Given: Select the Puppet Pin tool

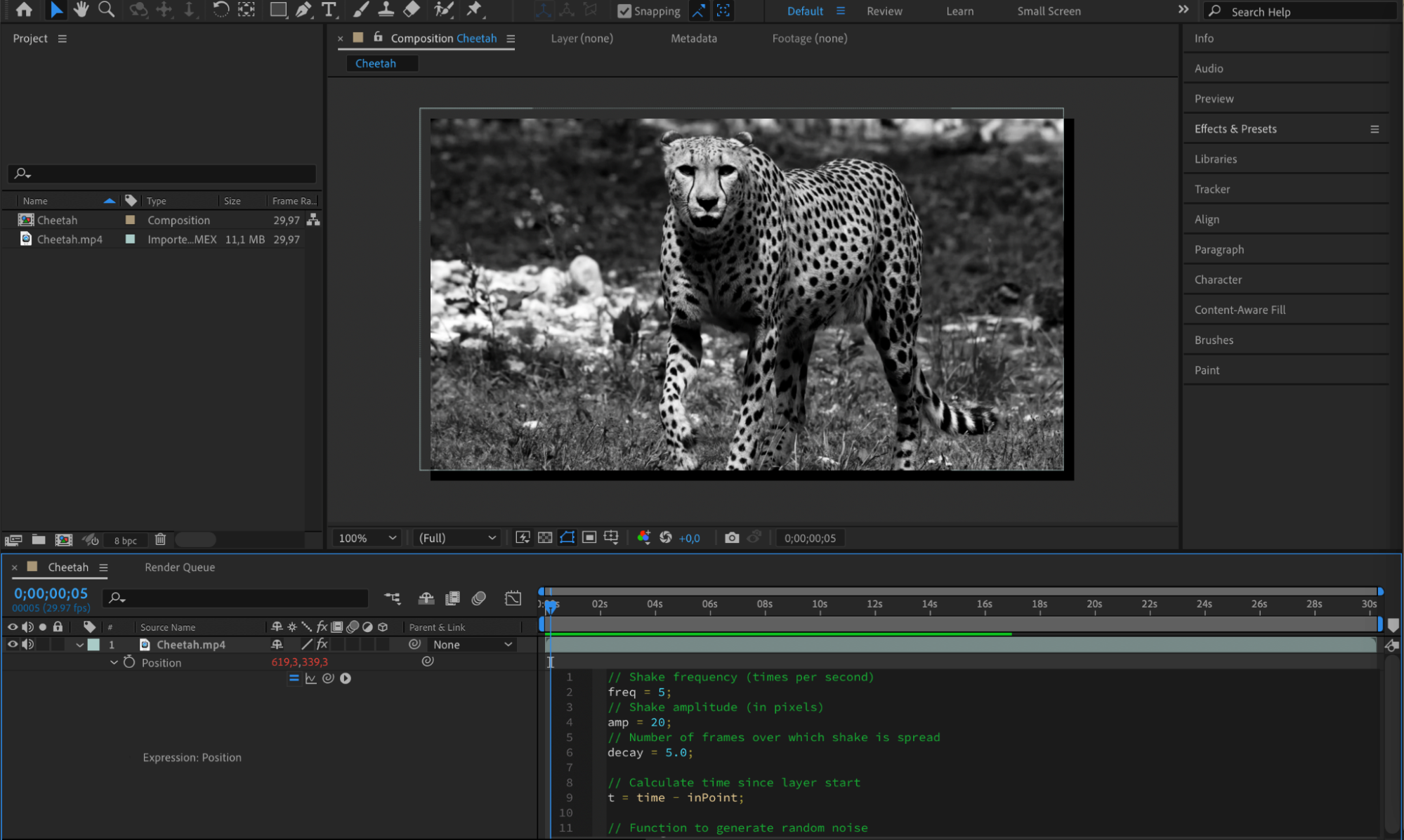Looking at the screenshot, I should tap(475, 10).
